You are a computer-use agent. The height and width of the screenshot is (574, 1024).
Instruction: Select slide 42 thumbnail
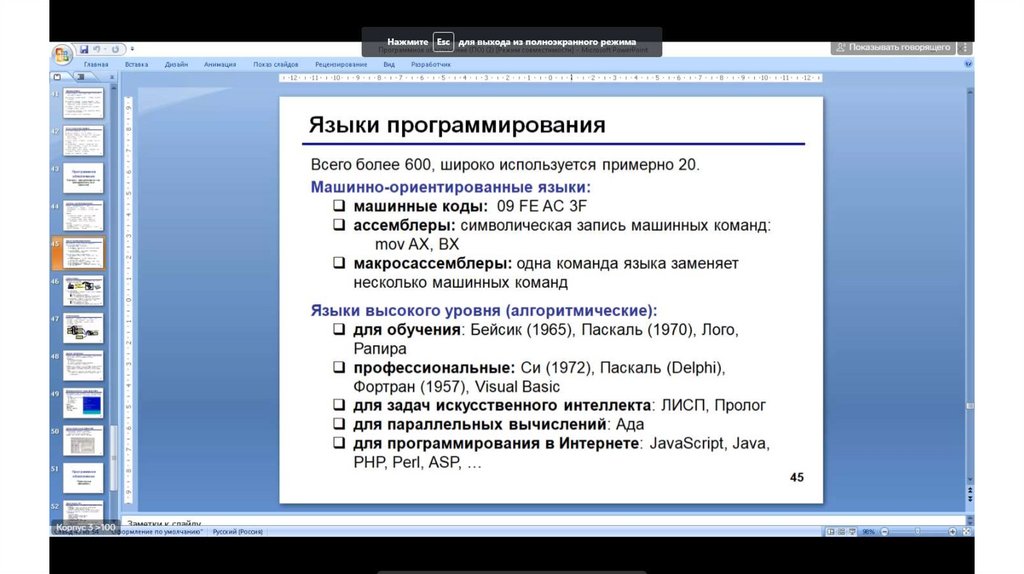coord(84,140)
